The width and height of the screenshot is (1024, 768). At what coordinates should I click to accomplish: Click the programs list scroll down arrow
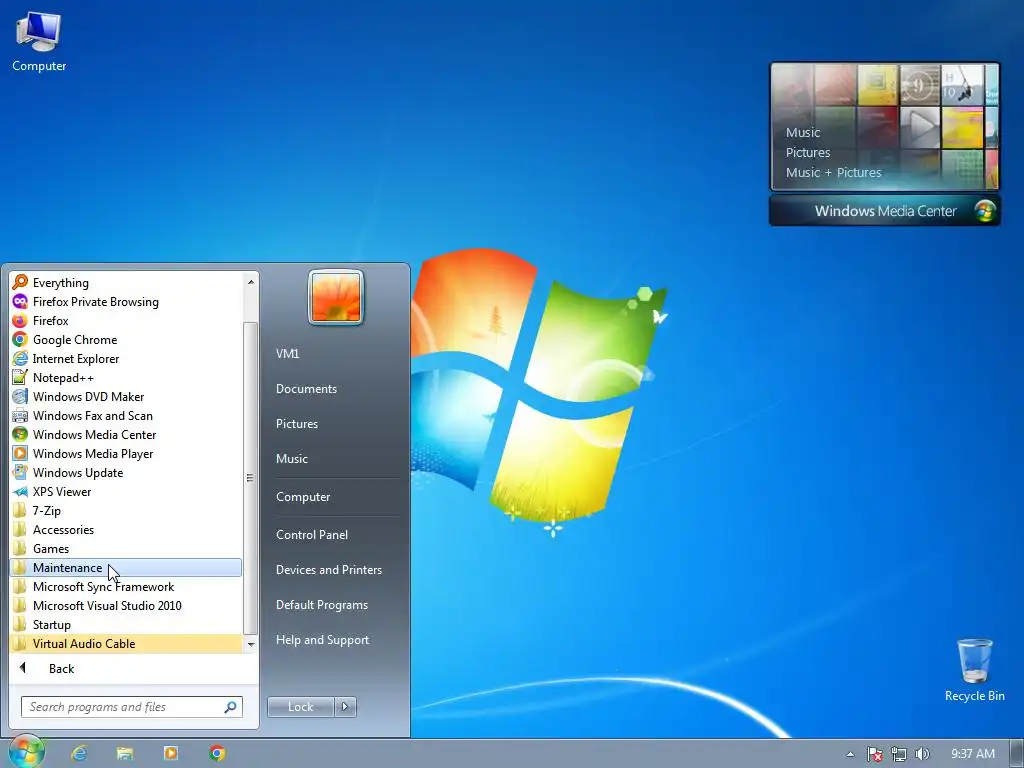(x=251, y=644)
